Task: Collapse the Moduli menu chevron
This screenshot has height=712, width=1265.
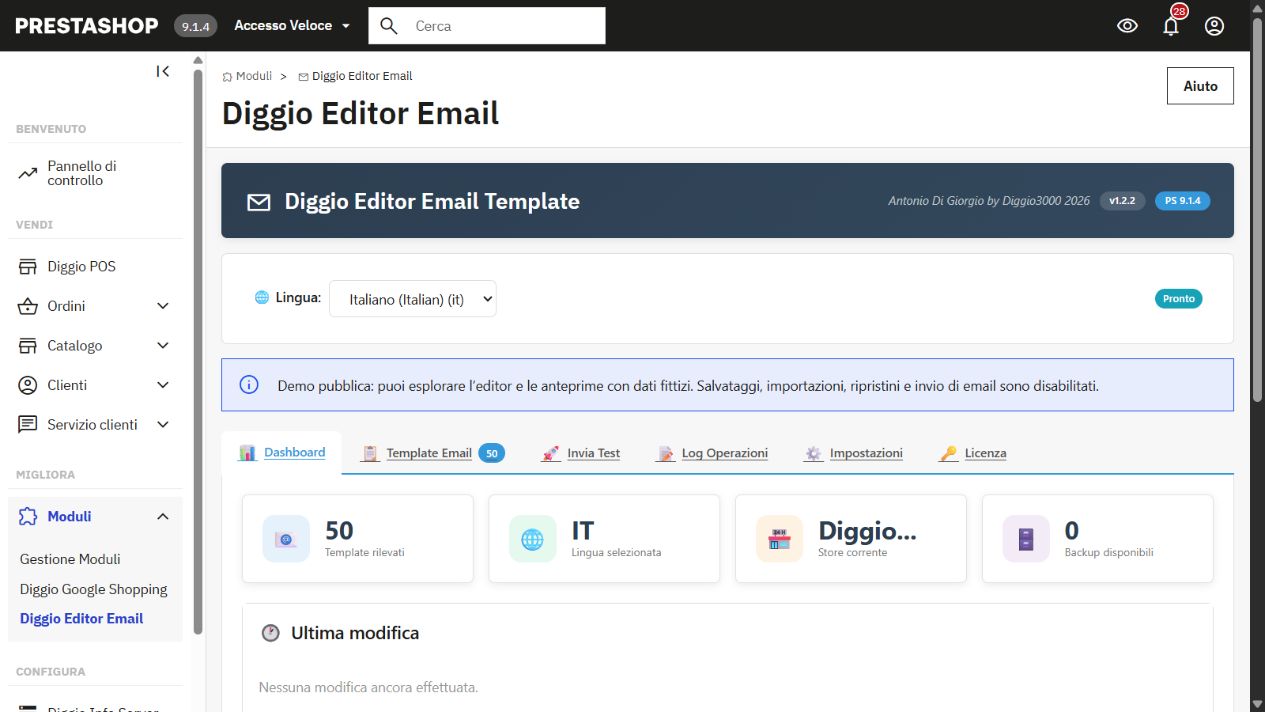Action: pyautogui.click(x=163, y=517)
